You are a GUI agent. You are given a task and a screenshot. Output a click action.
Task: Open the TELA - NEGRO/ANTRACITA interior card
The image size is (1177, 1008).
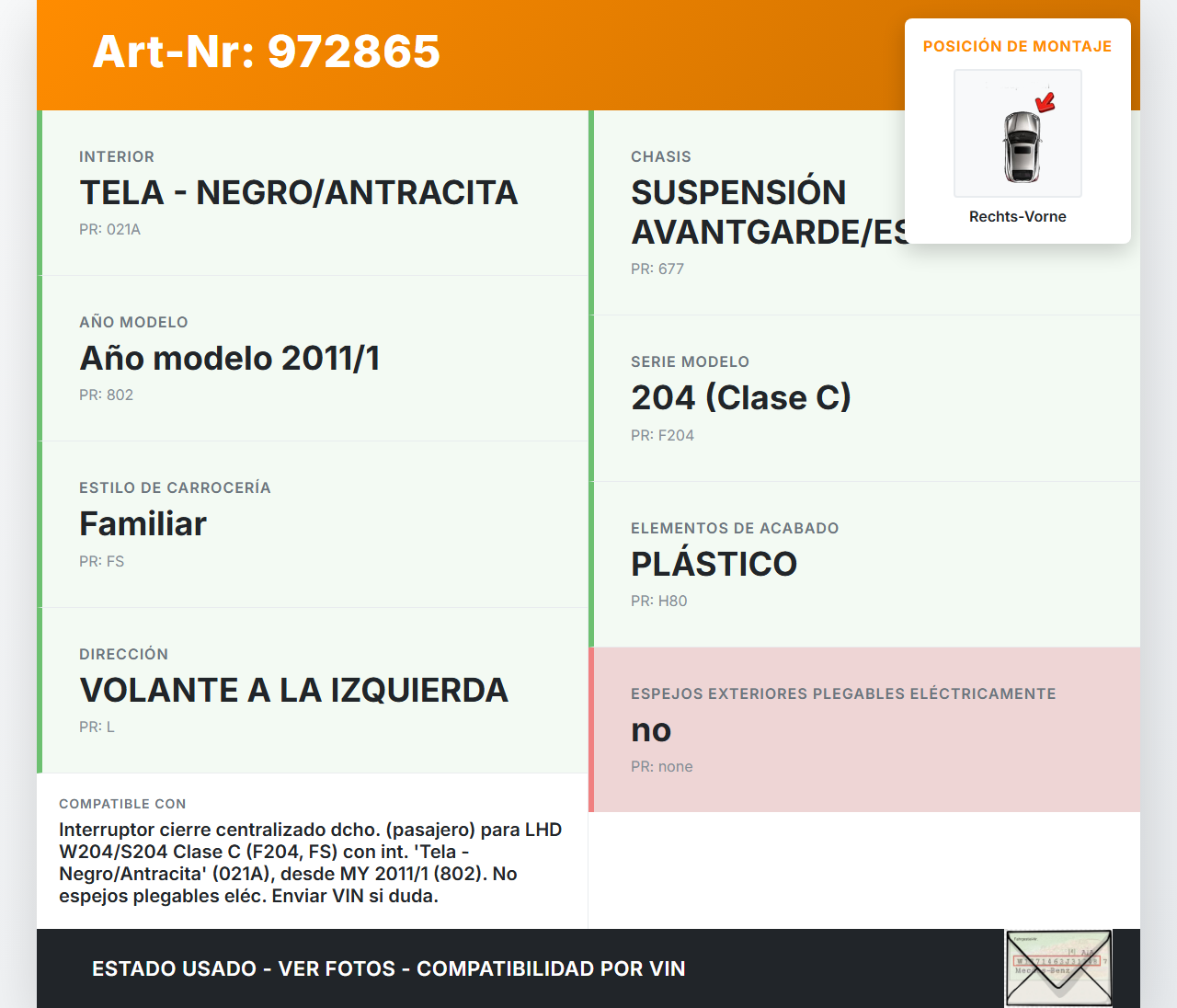313,193
